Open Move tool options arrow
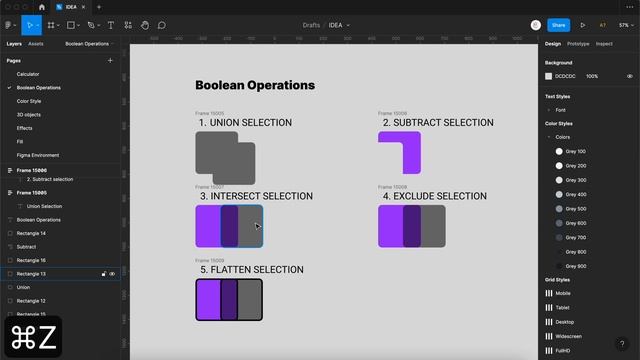Screen dimensions: 640x360 tap(37, 25)
